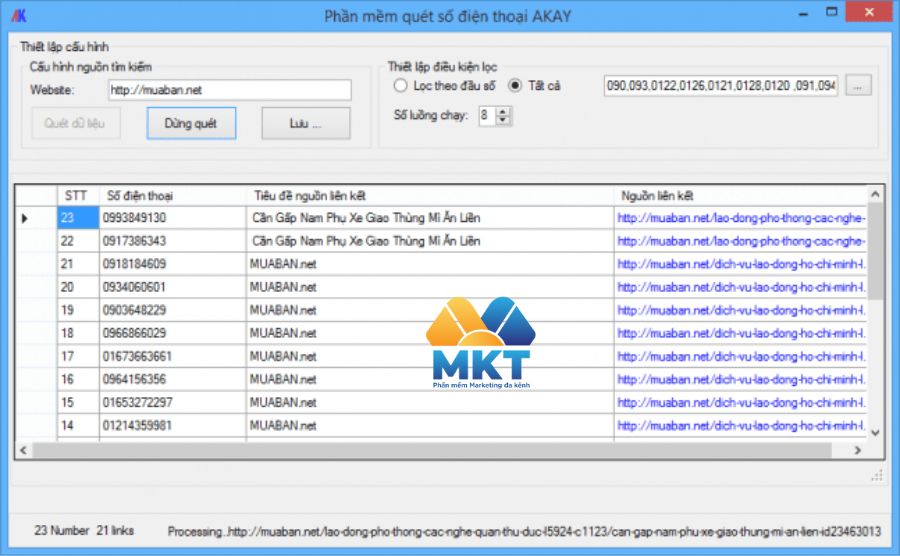The image size is (900, 556).
Task: Open the source link in row 18
Action: click(x=741, y=333)
